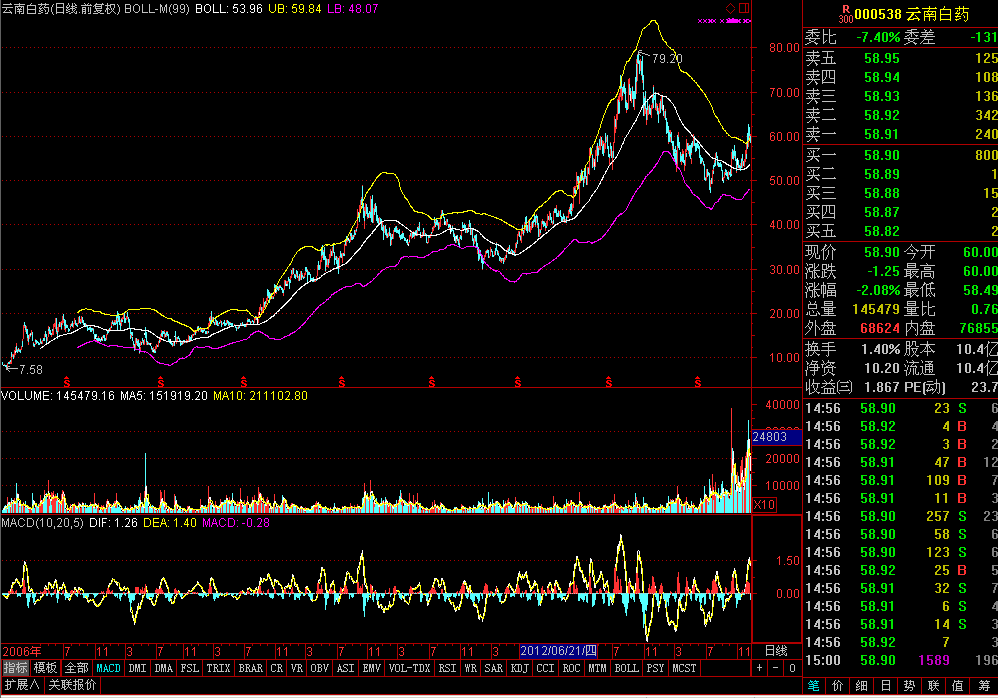The image size is (998, 698).
Task: Open the 日线 period selector
Action: (776, 651)
